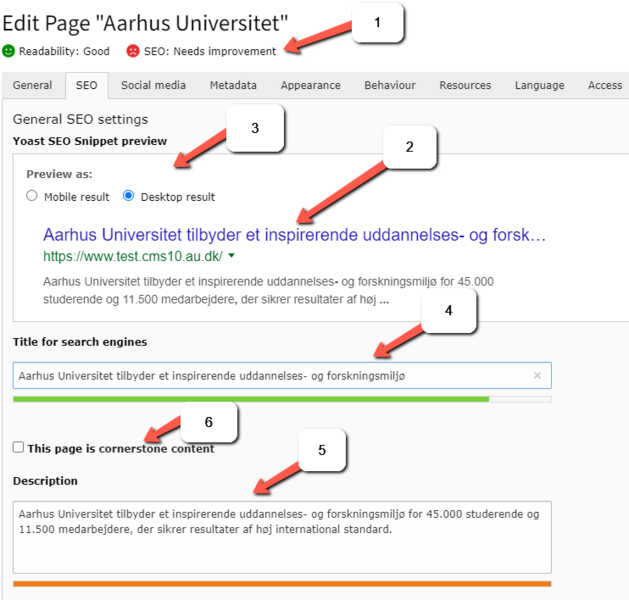Click the green title length progress bar
This screenshot has height=600, width=629.
point(282,399)
